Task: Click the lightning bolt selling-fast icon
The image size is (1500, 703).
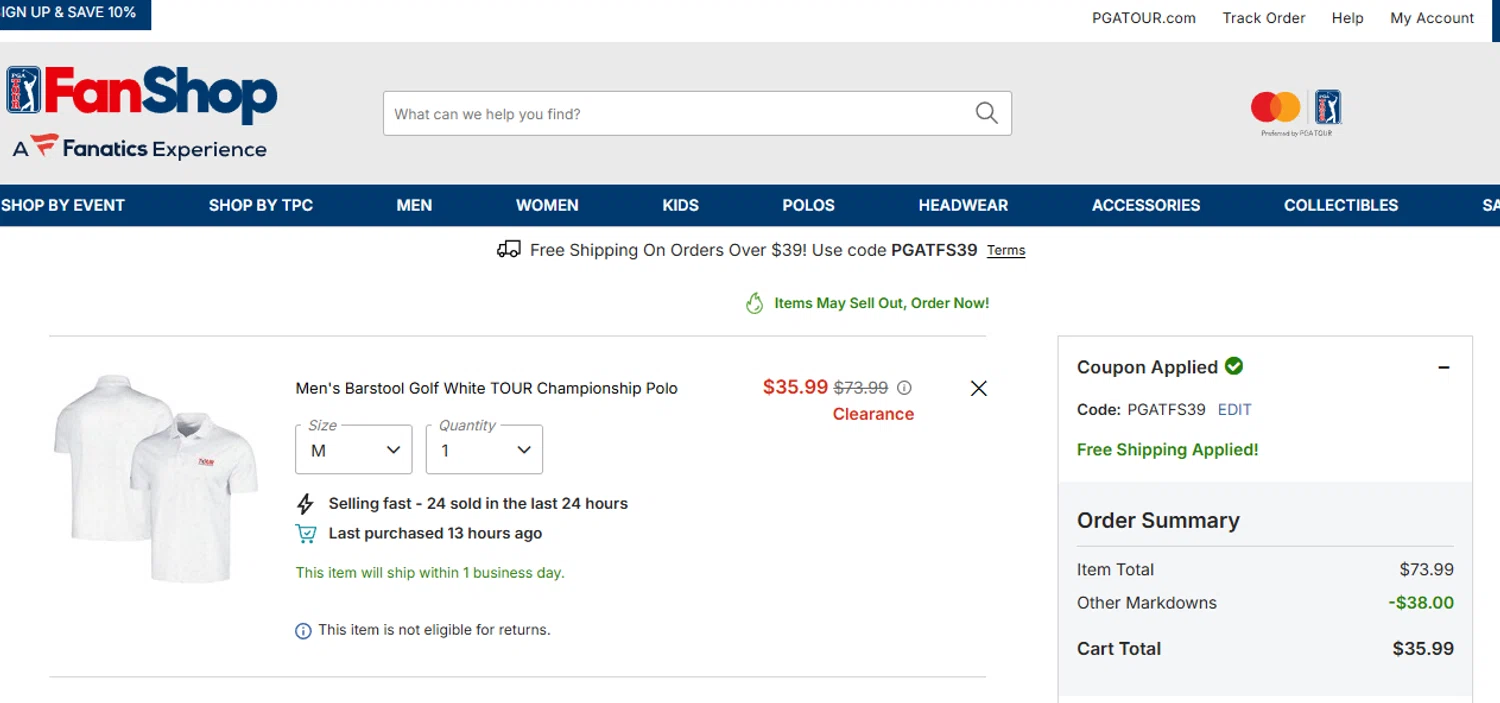Action: [306, 504]
